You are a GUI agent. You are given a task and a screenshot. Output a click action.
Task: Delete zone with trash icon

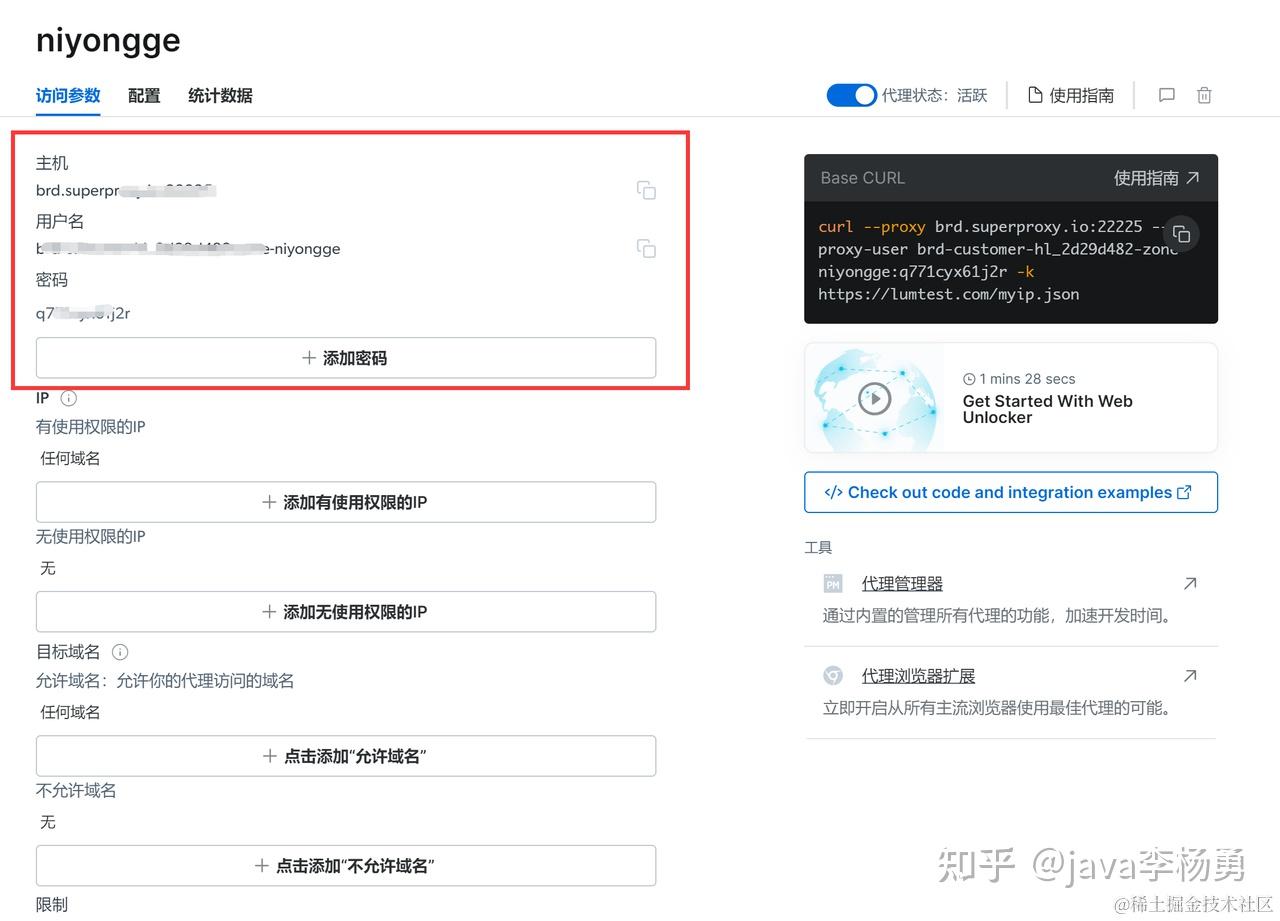1204,95
